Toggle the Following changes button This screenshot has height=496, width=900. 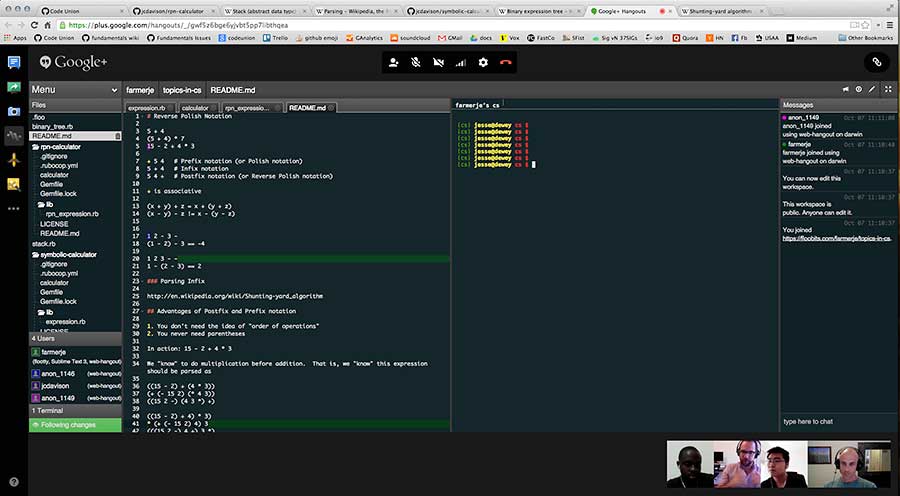pyautogui.click(x=75, y=425)
